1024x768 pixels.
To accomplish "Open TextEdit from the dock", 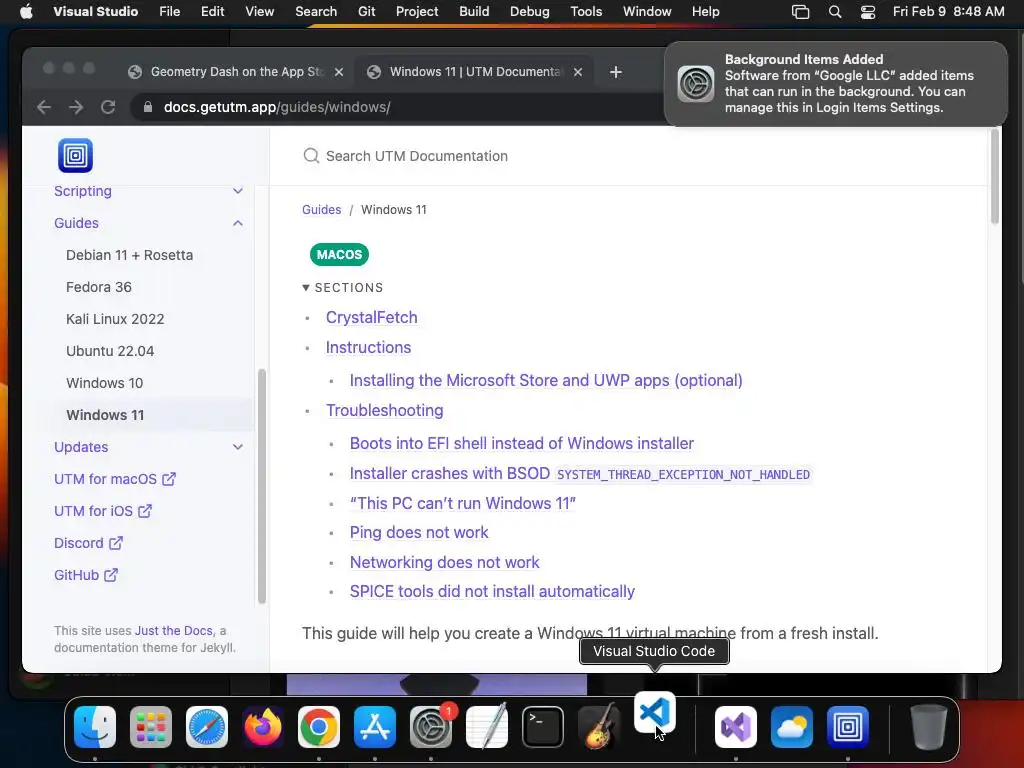I will (487, 726).
